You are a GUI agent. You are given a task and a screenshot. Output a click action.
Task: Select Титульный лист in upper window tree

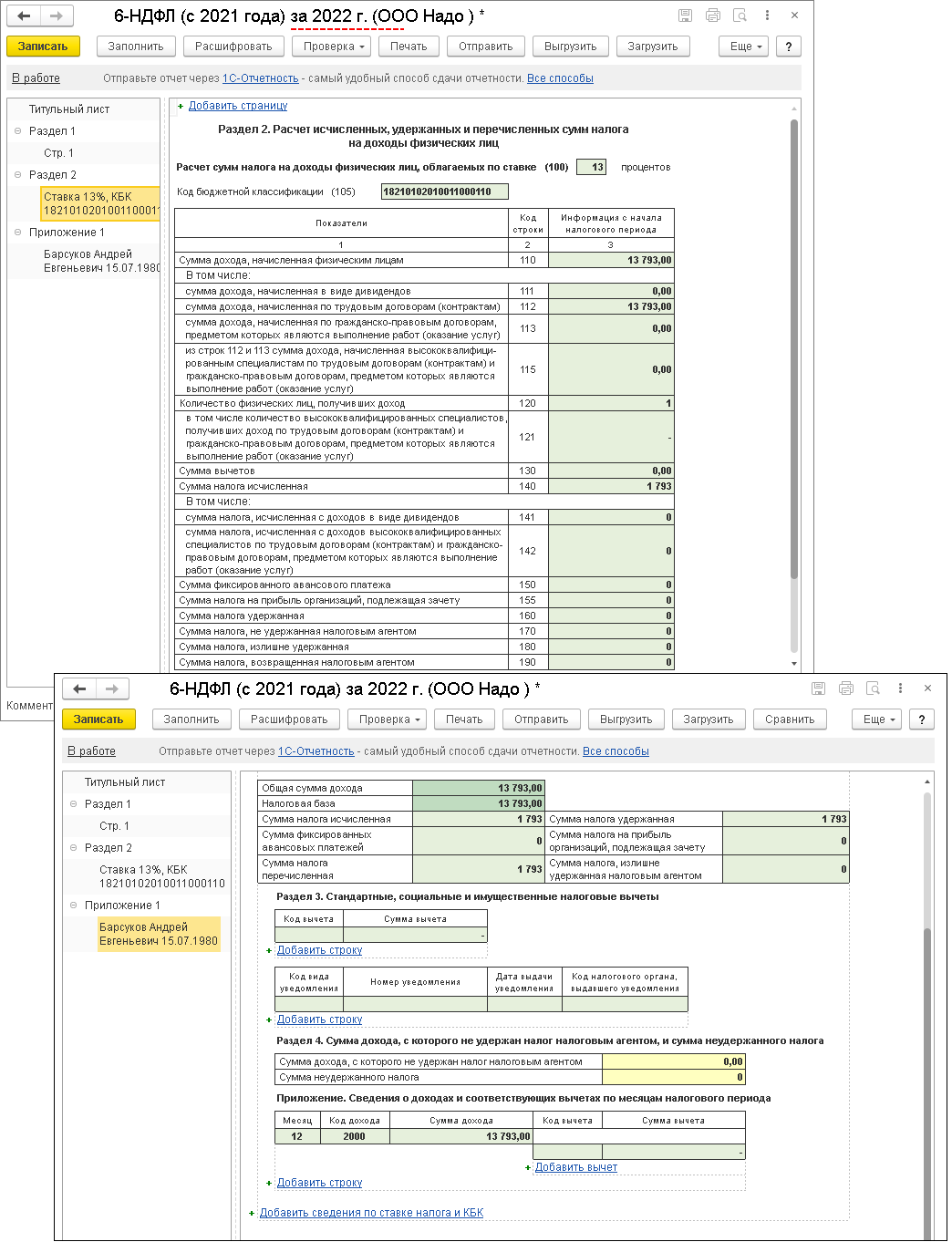tap(69, 109)
